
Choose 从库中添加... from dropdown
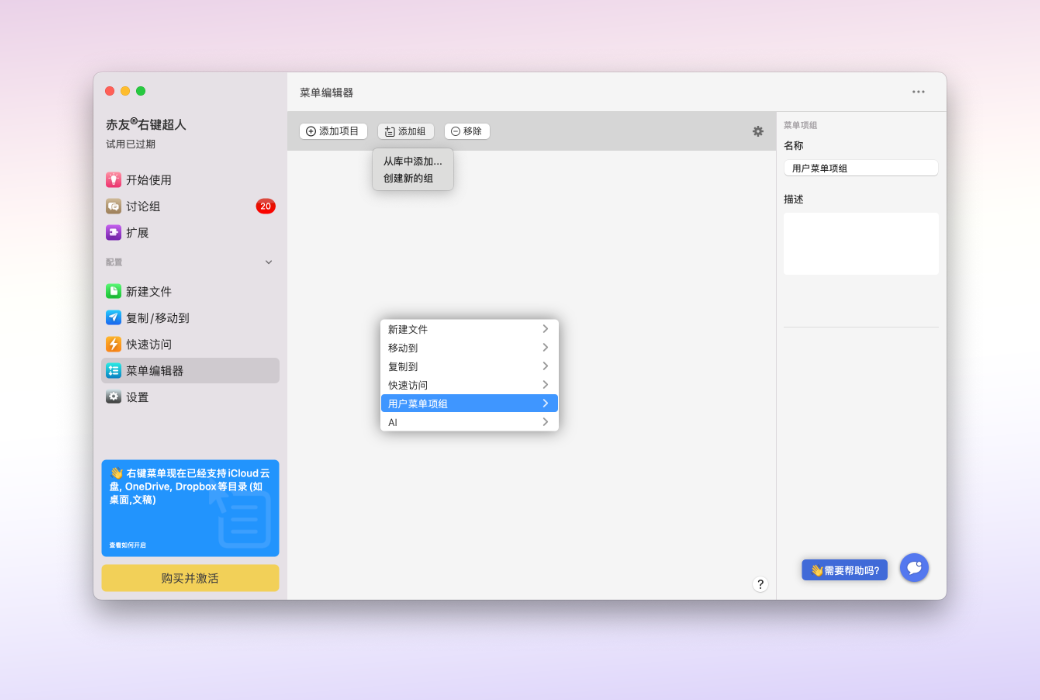pyautogui.click(x=413, y=161)
